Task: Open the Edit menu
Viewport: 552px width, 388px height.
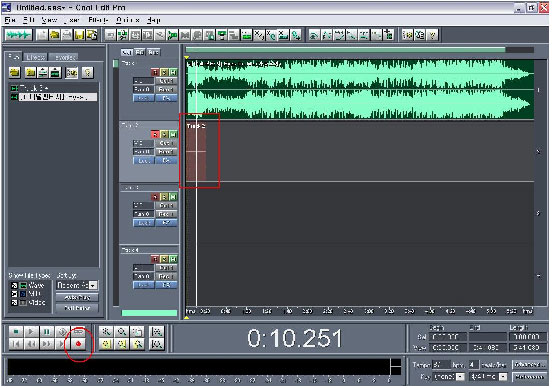Action: [29, 20]
